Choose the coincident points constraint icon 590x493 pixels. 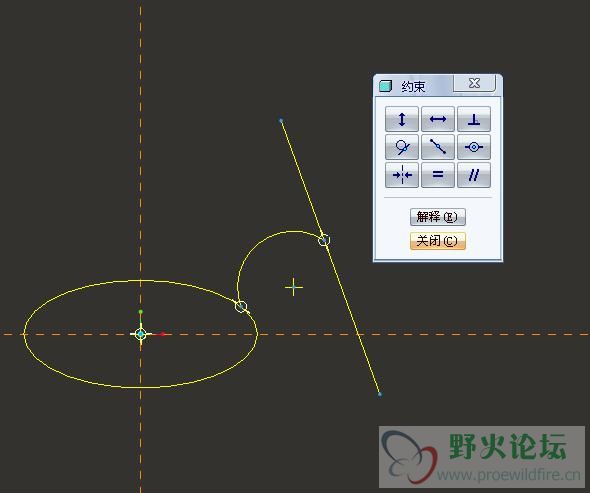474,147
